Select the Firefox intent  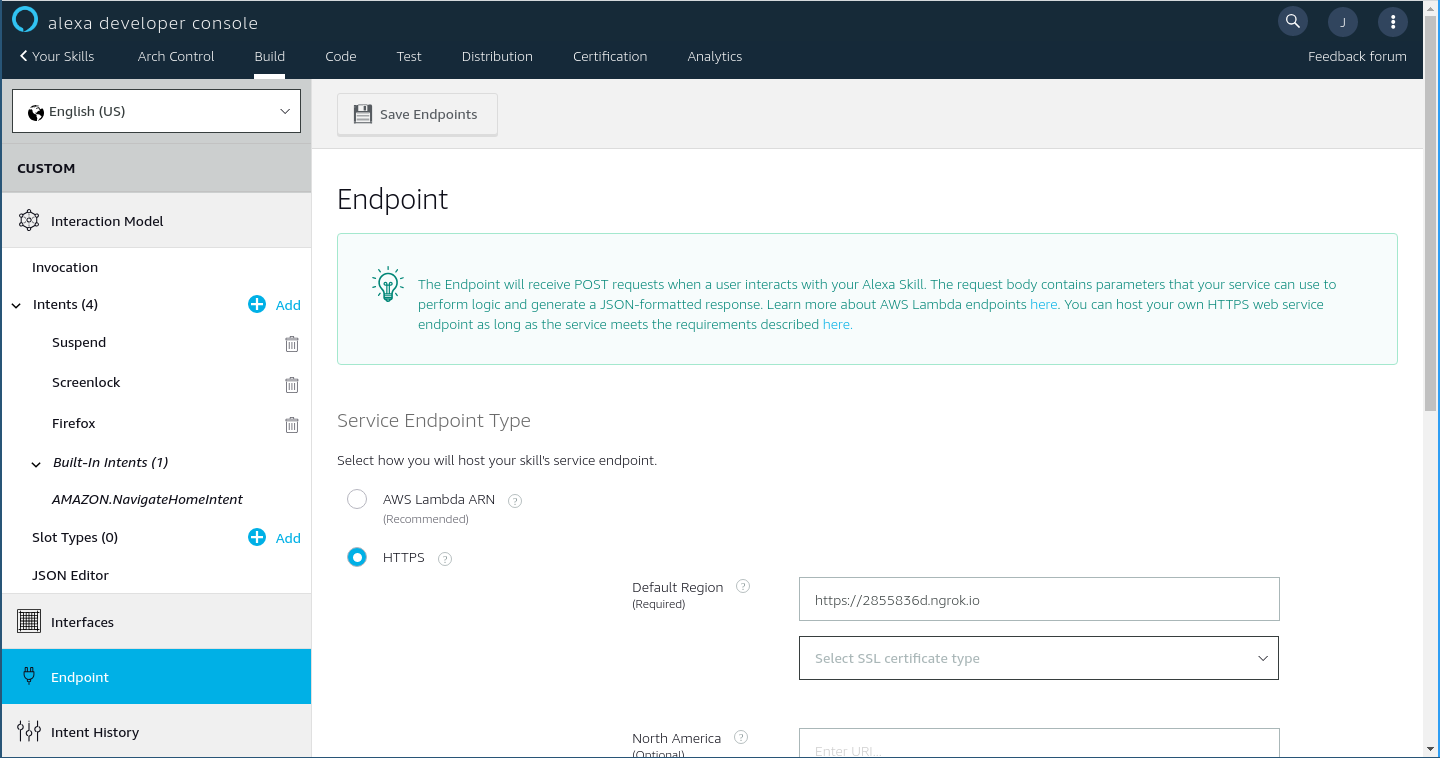pos(74,423)
